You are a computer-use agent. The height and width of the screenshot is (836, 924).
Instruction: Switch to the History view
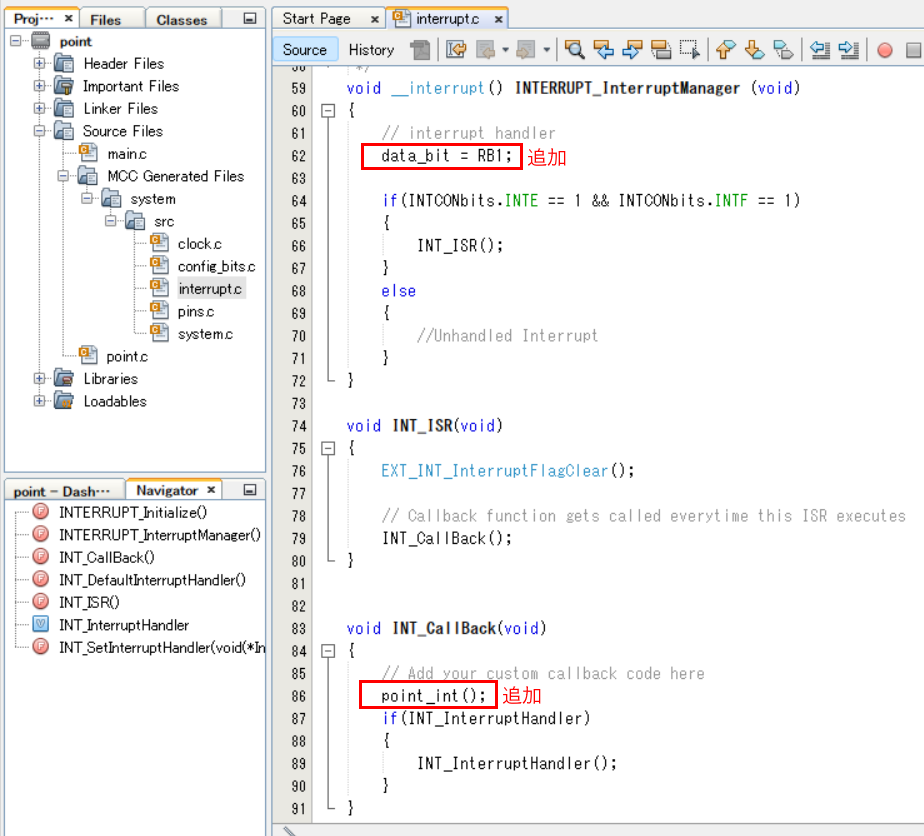tap(371, 50)
